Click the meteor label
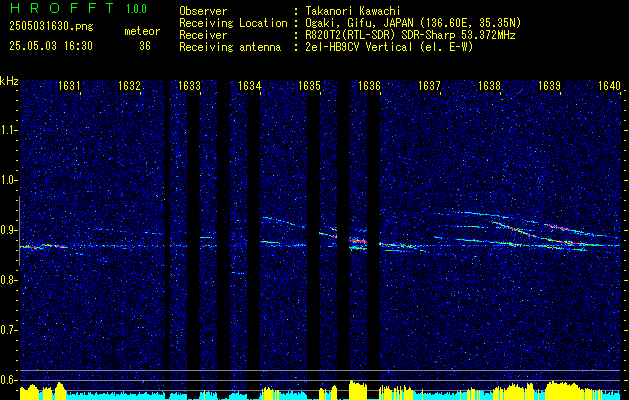 pyautogui.click(x=142, y=31)
